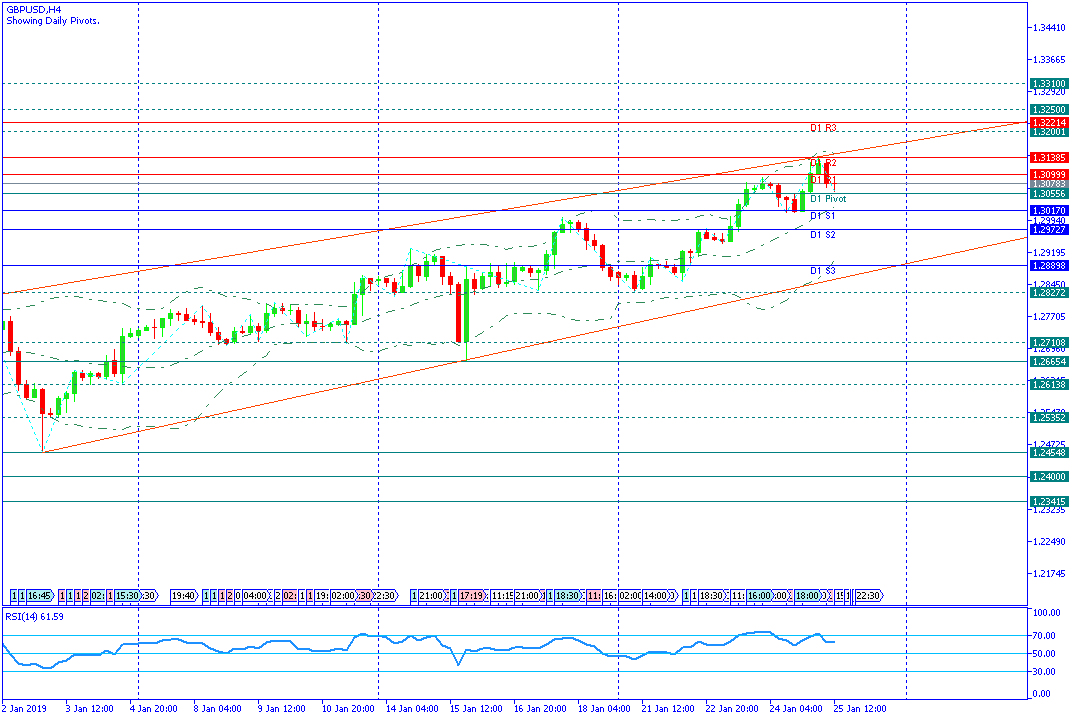Select the grey current price 1.30783 tag
The image size is (1080, 720).
pyautogui.click(x=1048, y=184)
